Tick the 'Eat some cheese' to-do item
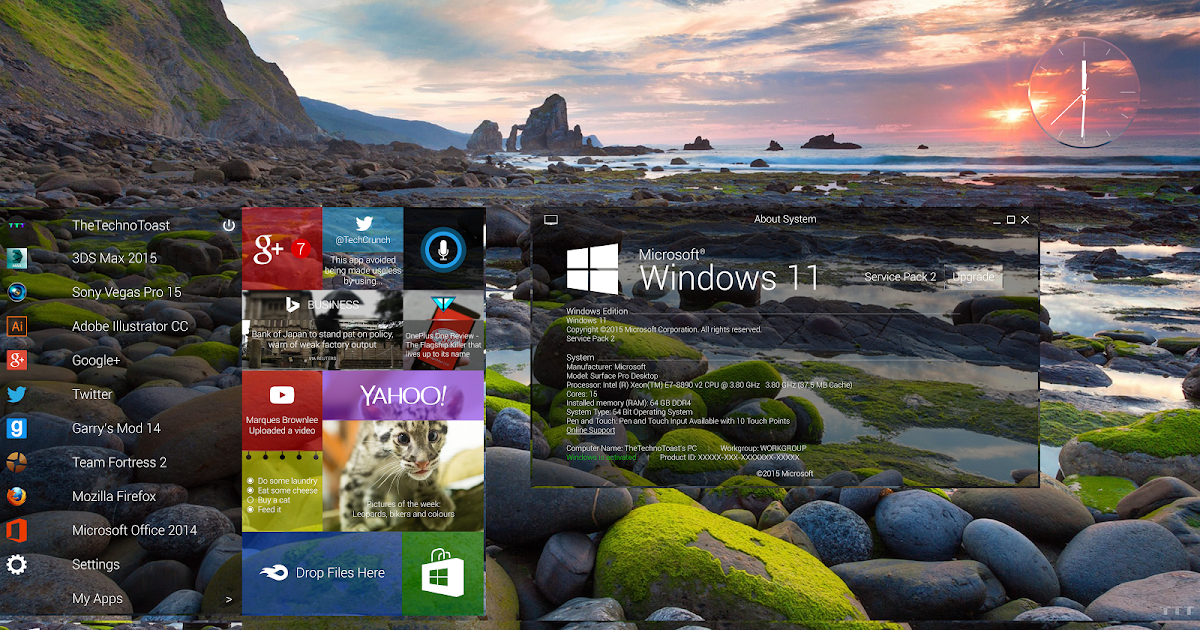The image size is (1200, 630). [250, 491]
